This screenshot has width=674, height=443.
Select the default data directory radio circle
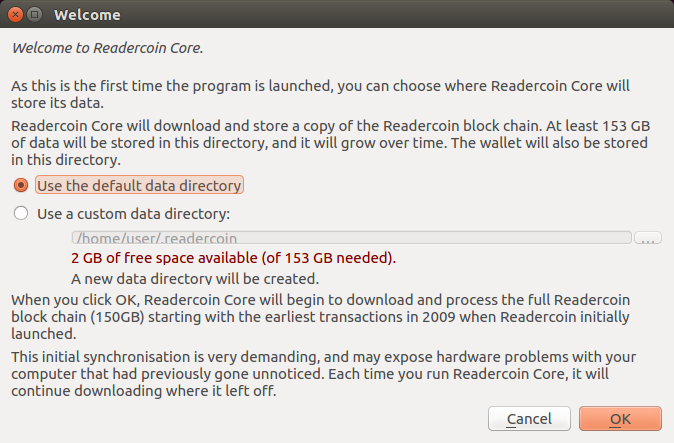[x=21, y=185]
